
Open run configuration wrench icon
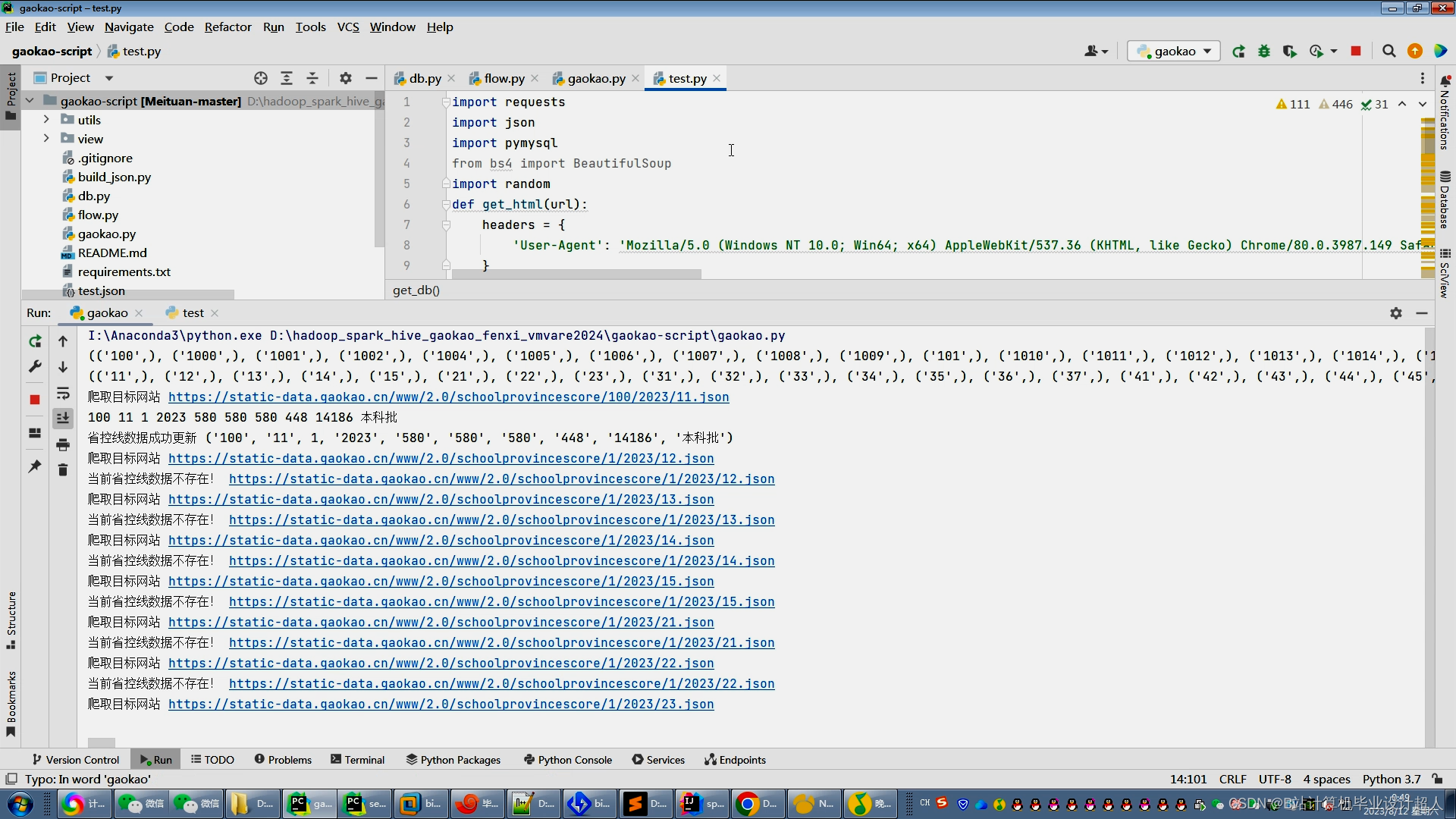35,367
